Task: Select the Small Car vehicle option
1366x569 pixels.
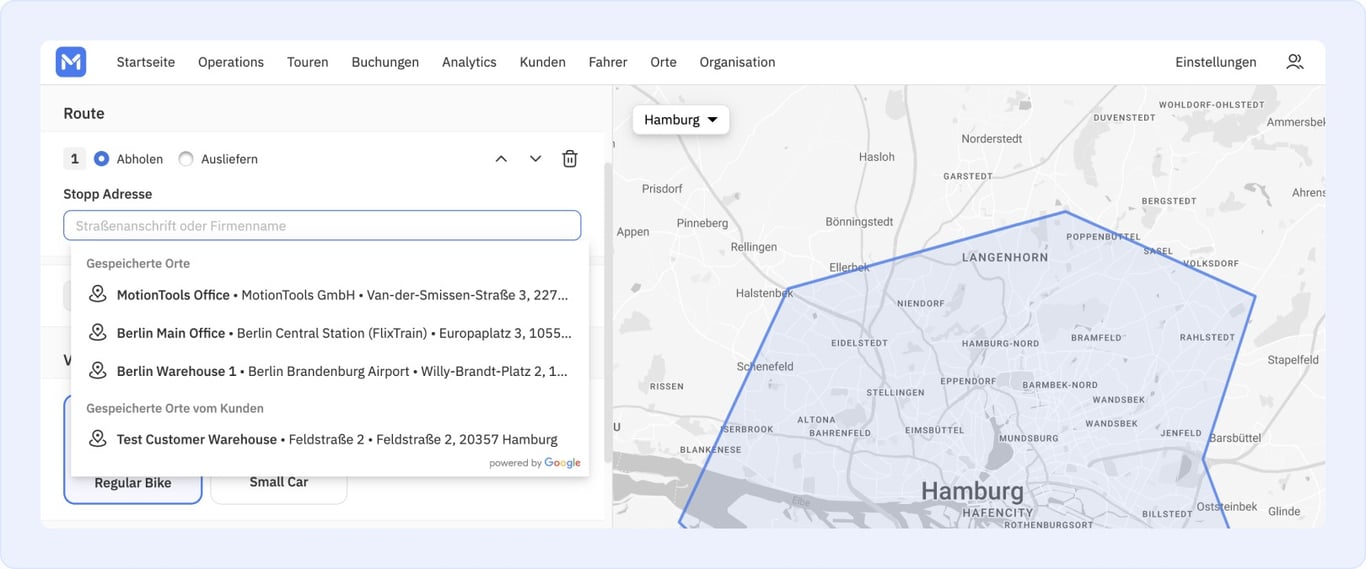Action: click(x=279, y=482)
